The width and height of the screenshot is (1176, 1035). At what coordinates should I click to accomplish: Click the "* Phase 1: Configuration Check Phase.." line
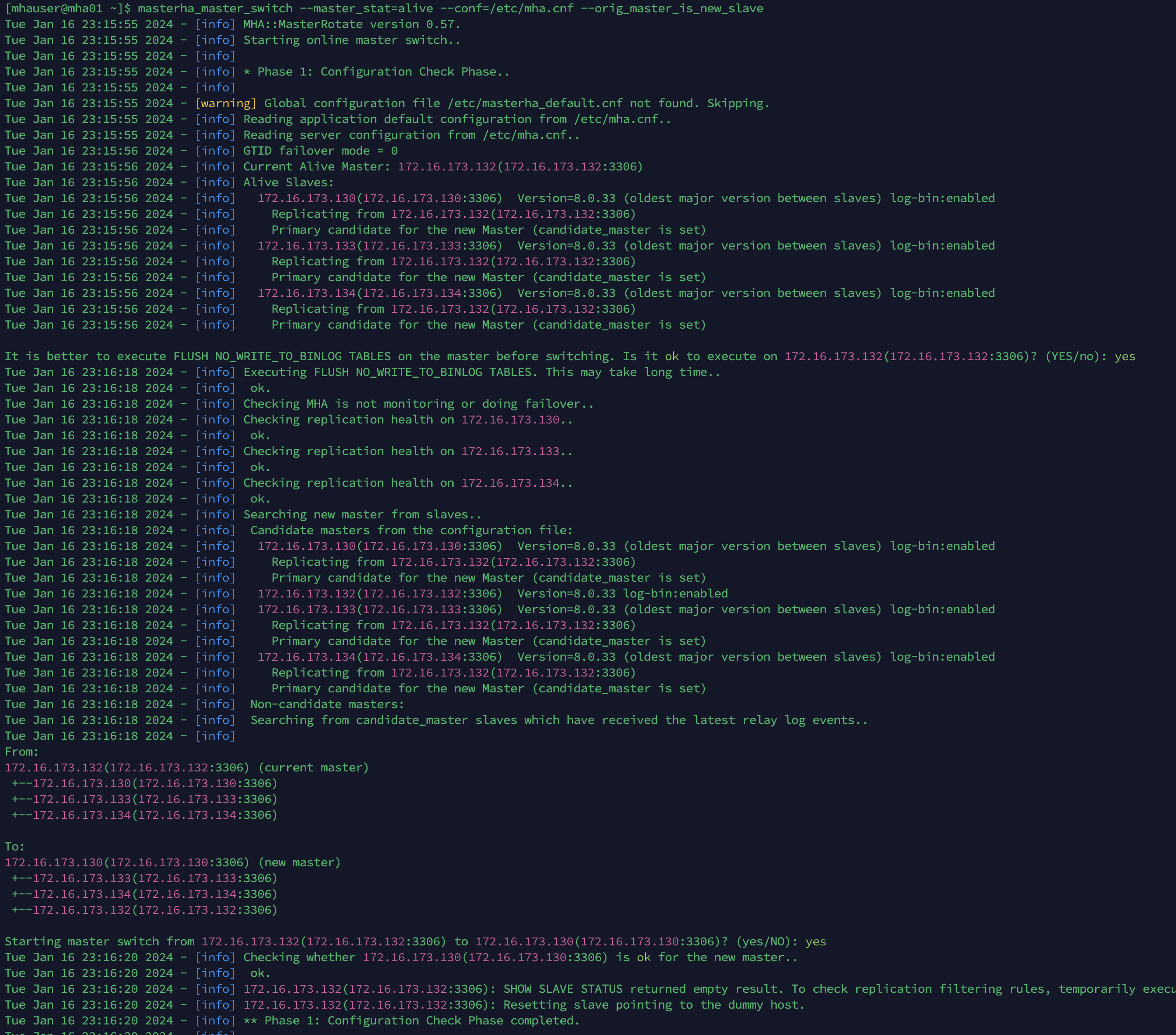[x=376, y=72]
